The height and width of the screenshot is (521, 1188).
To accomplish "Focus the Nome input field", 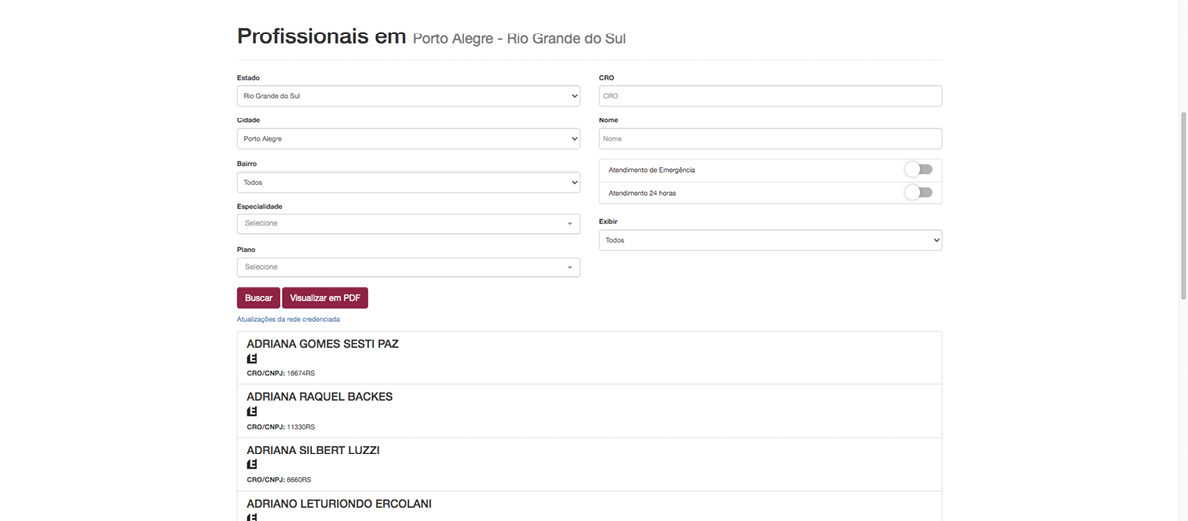I will (x=771, y=139).
